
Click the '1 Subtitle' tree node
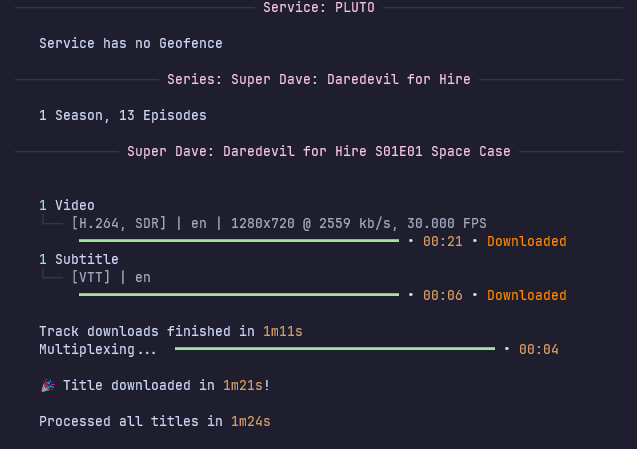point(79,259)
